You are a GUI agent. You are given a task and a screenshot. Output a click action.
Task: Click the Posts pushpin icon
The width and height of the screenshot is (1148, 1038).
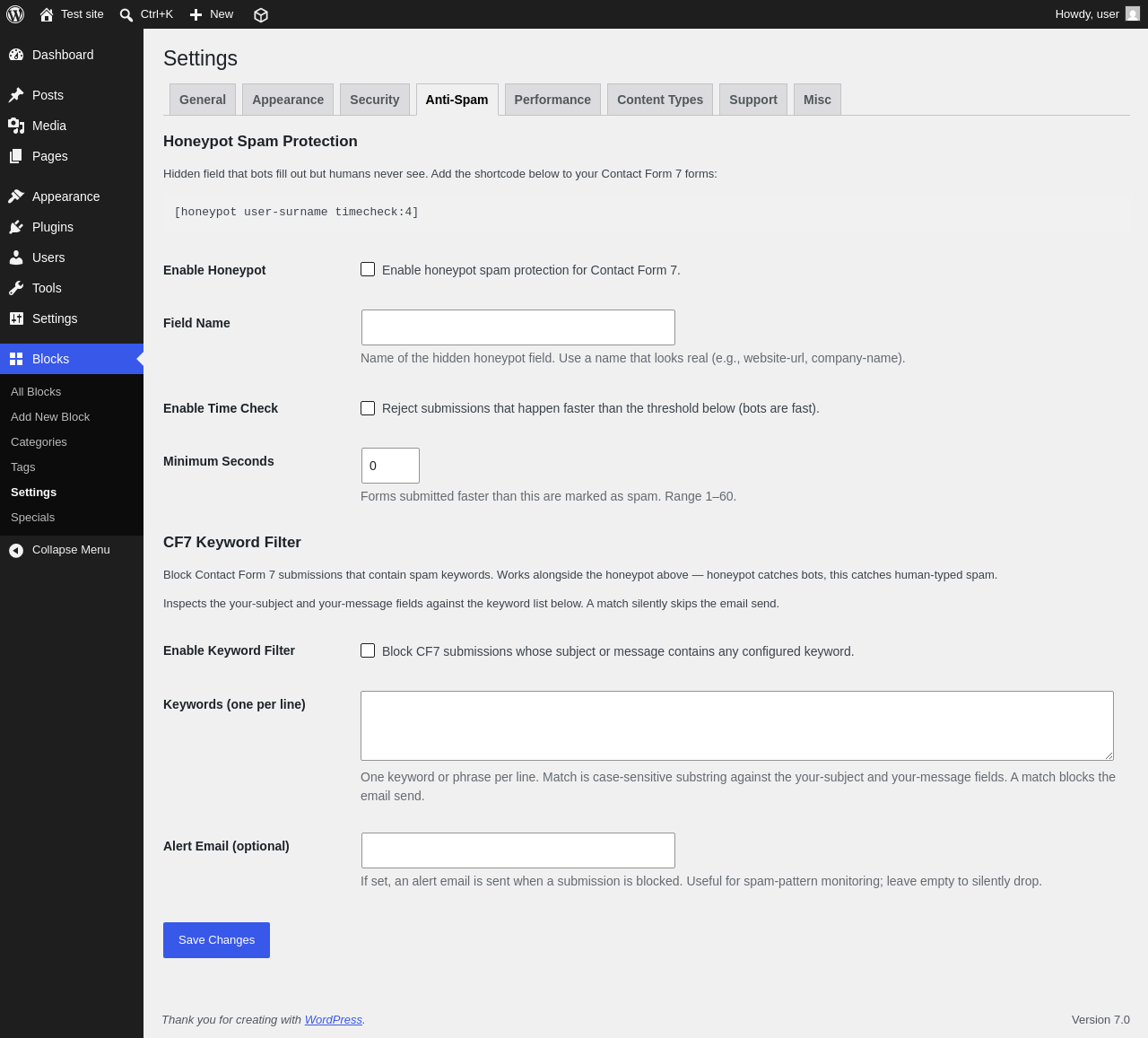pyautogui.click(x=16, y=95)
